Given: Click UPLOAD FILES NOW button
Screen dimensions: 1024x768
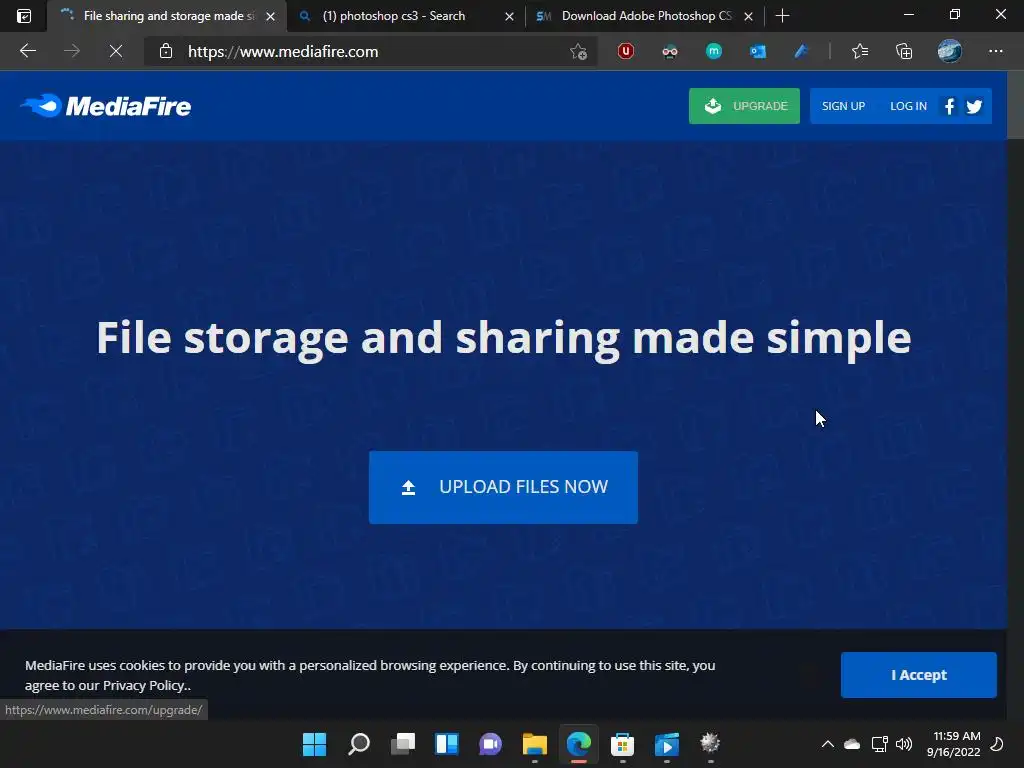Looking at the screenshot, I should coord(503,487).
